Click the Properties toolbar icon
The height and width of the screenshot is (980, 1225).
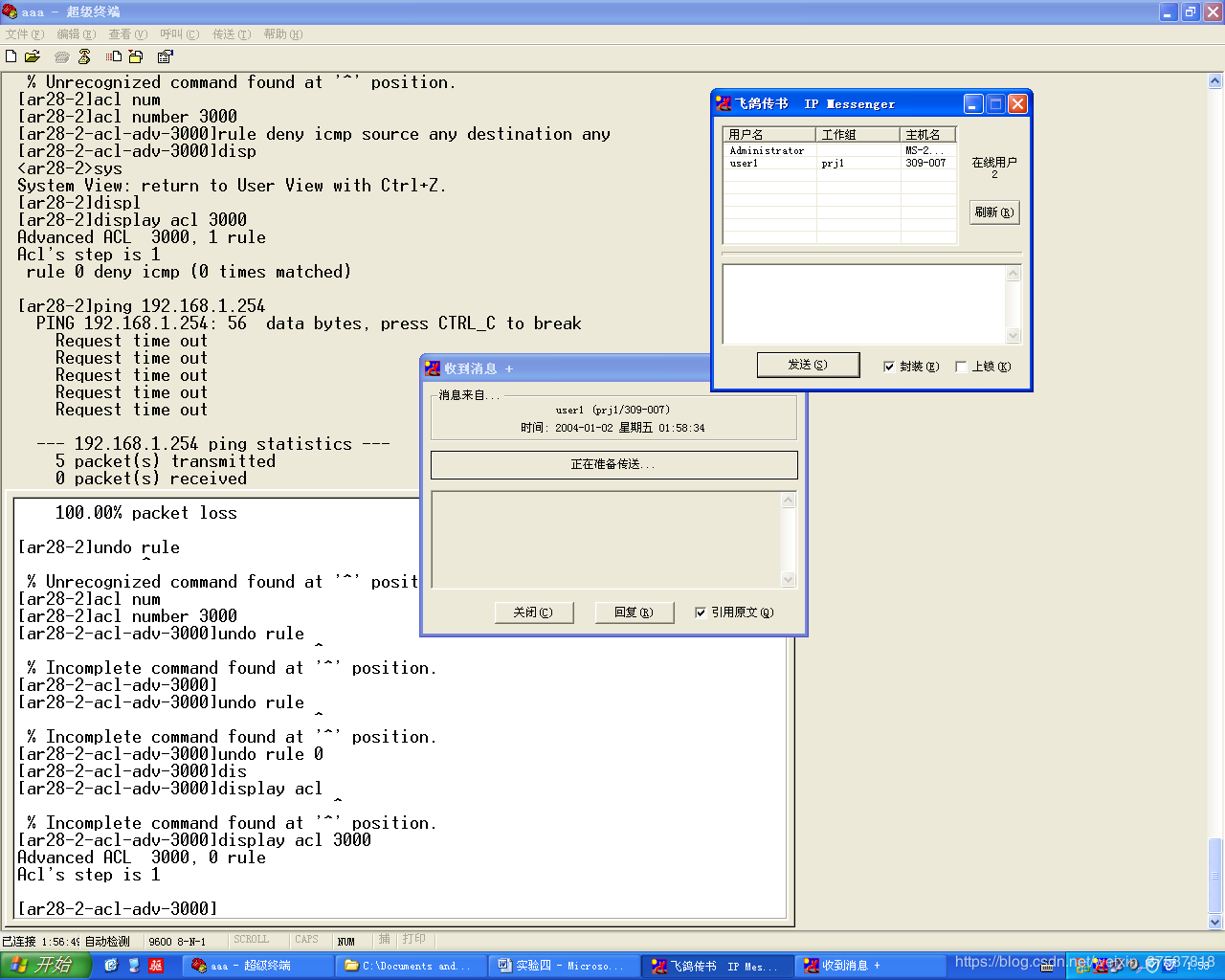click(x=166, y=56)
